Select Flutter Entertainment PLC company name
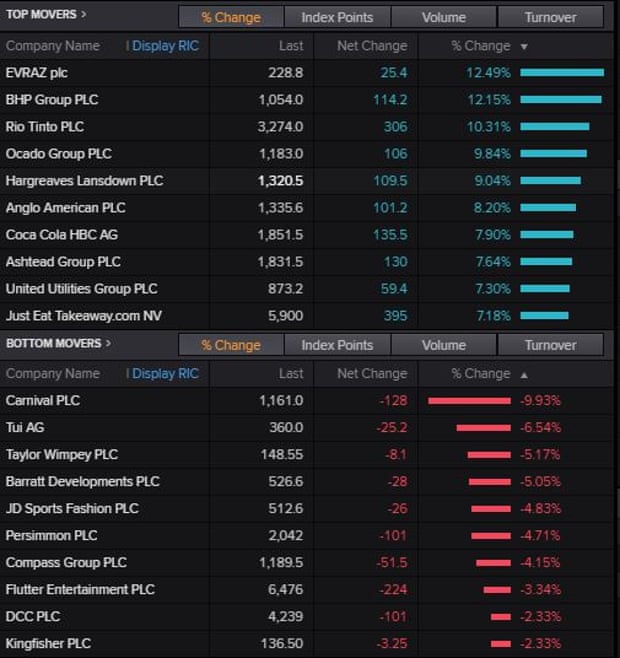The width and height of the screenshot is (620, 658). click(80, 589)
